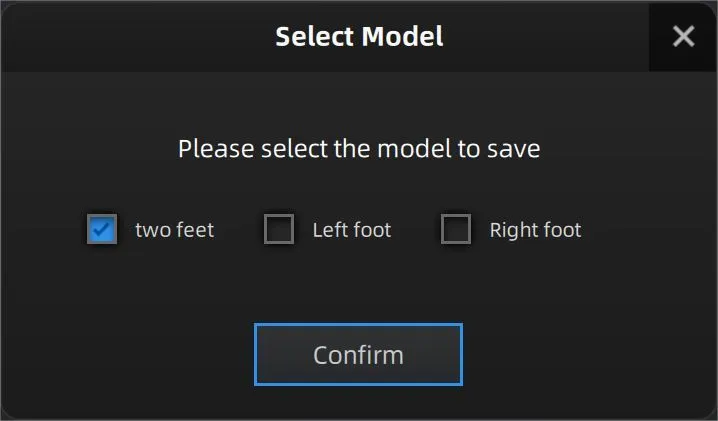Click the blue checkmark beside two feet

coord(101,230)
